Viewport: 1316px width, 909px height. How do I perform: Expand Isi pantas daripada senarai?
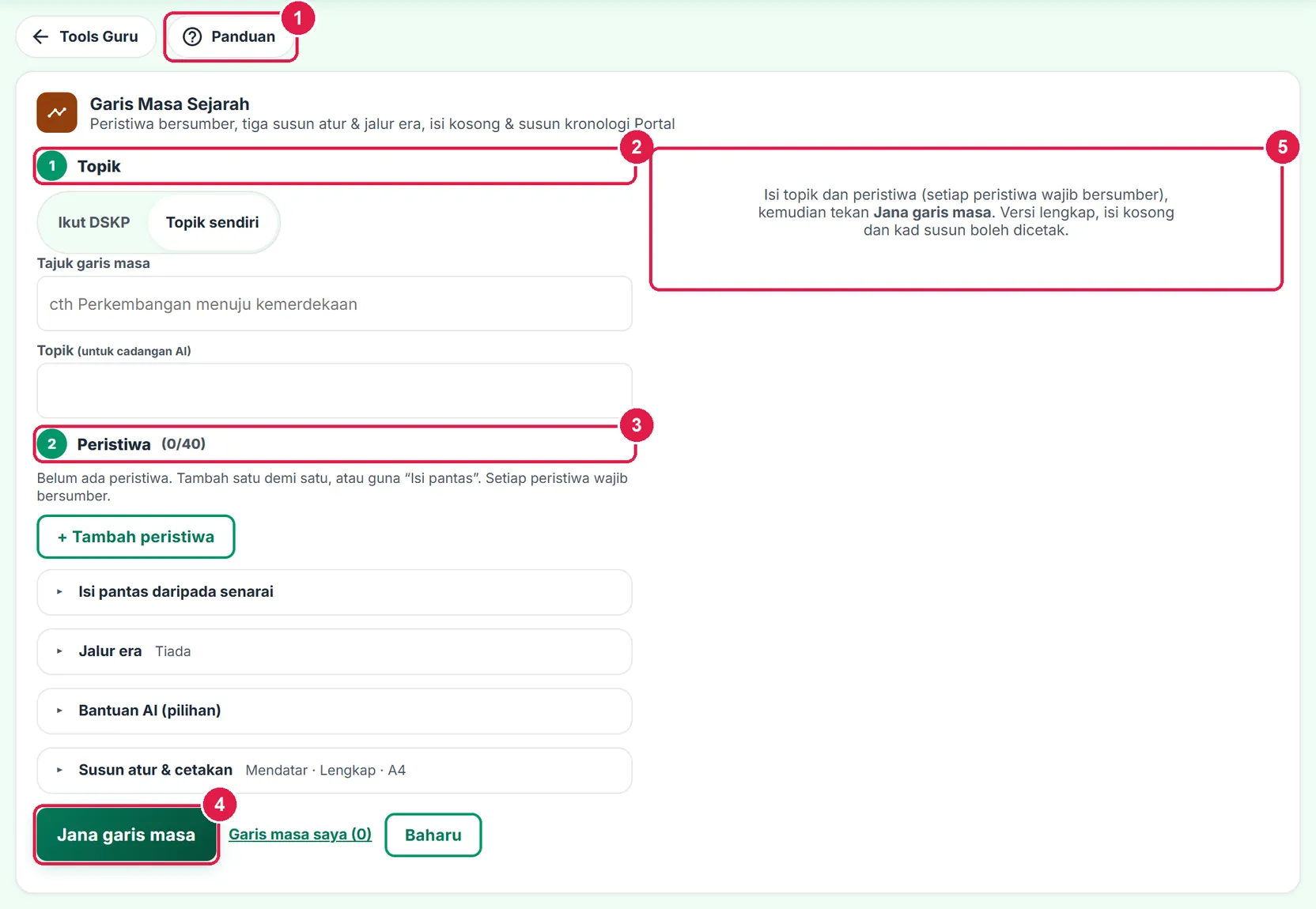point(335,592)
